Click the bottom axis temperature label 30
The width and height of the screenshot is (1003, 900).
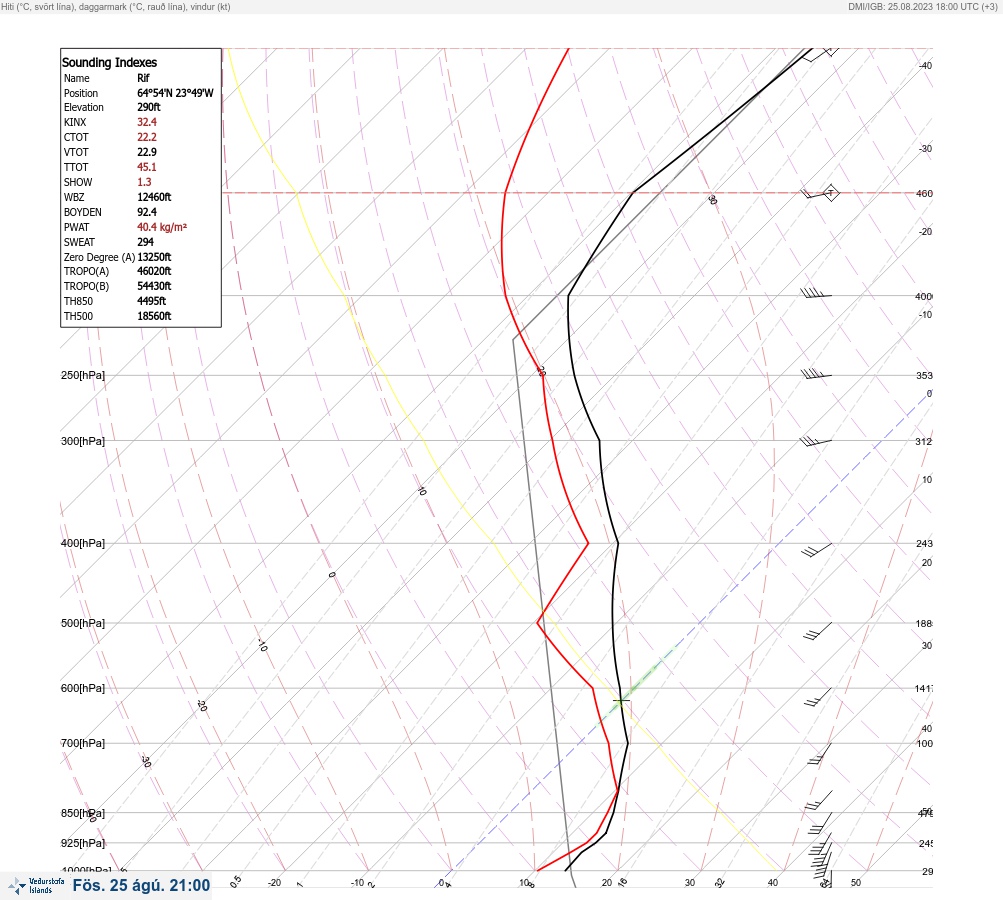point(690,883)
